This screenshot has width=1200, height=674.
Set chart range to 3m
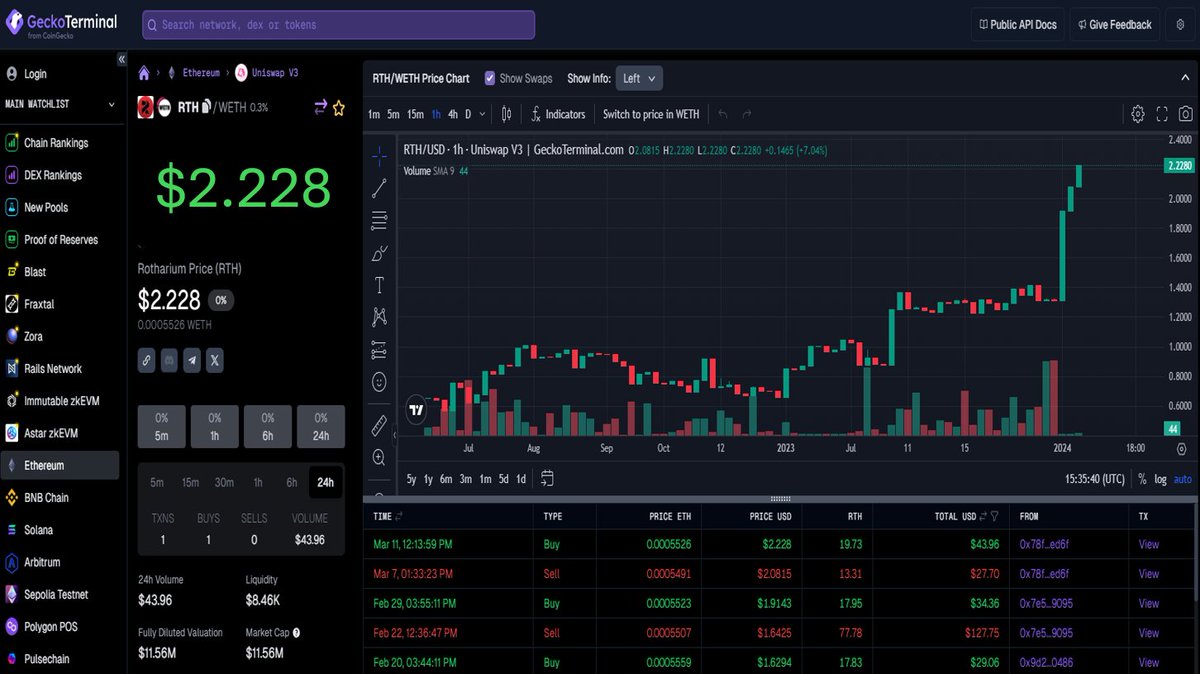[466, 479]
